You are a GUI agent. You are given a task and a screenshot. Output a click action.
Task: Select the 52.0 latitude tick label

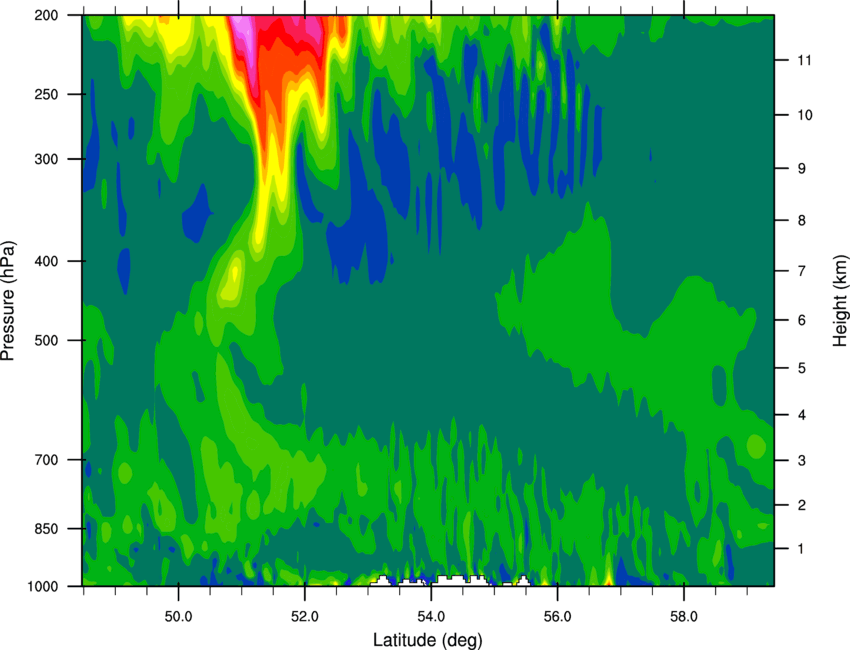[304, 615]
